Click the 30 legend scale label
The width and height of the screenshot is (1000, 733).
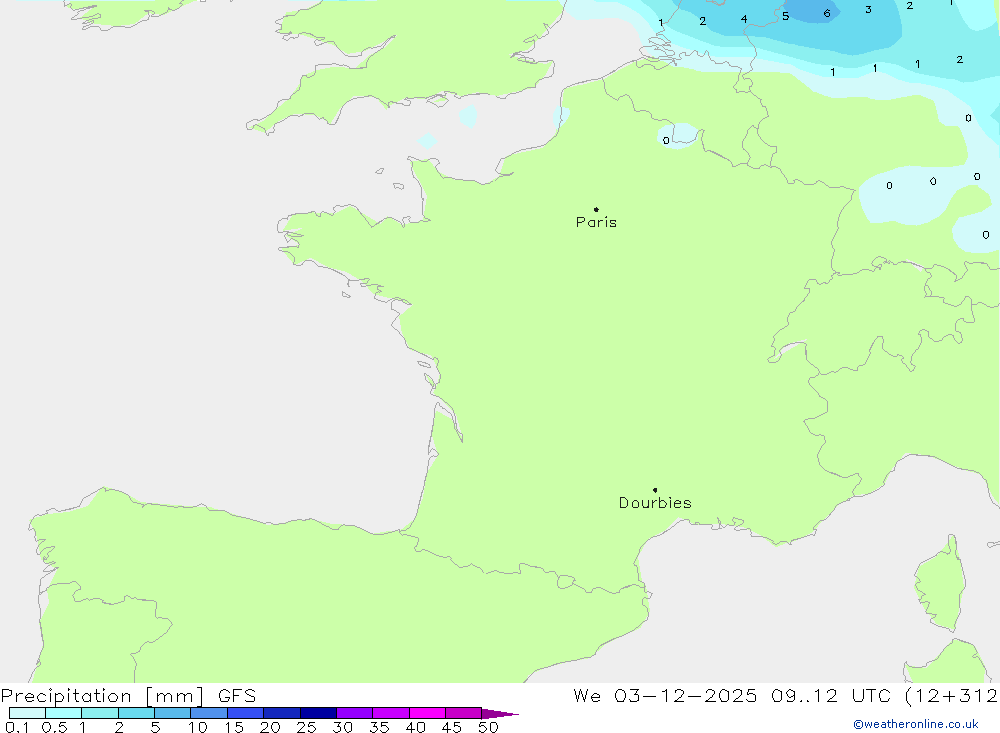coord(342,727)
